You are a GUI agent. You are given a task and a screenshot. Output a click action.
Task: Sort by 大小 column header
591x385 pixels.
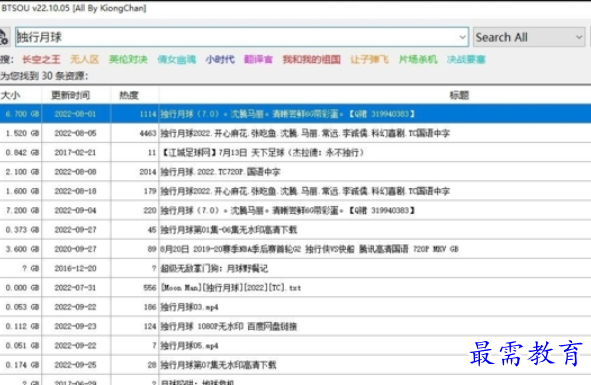20,95
